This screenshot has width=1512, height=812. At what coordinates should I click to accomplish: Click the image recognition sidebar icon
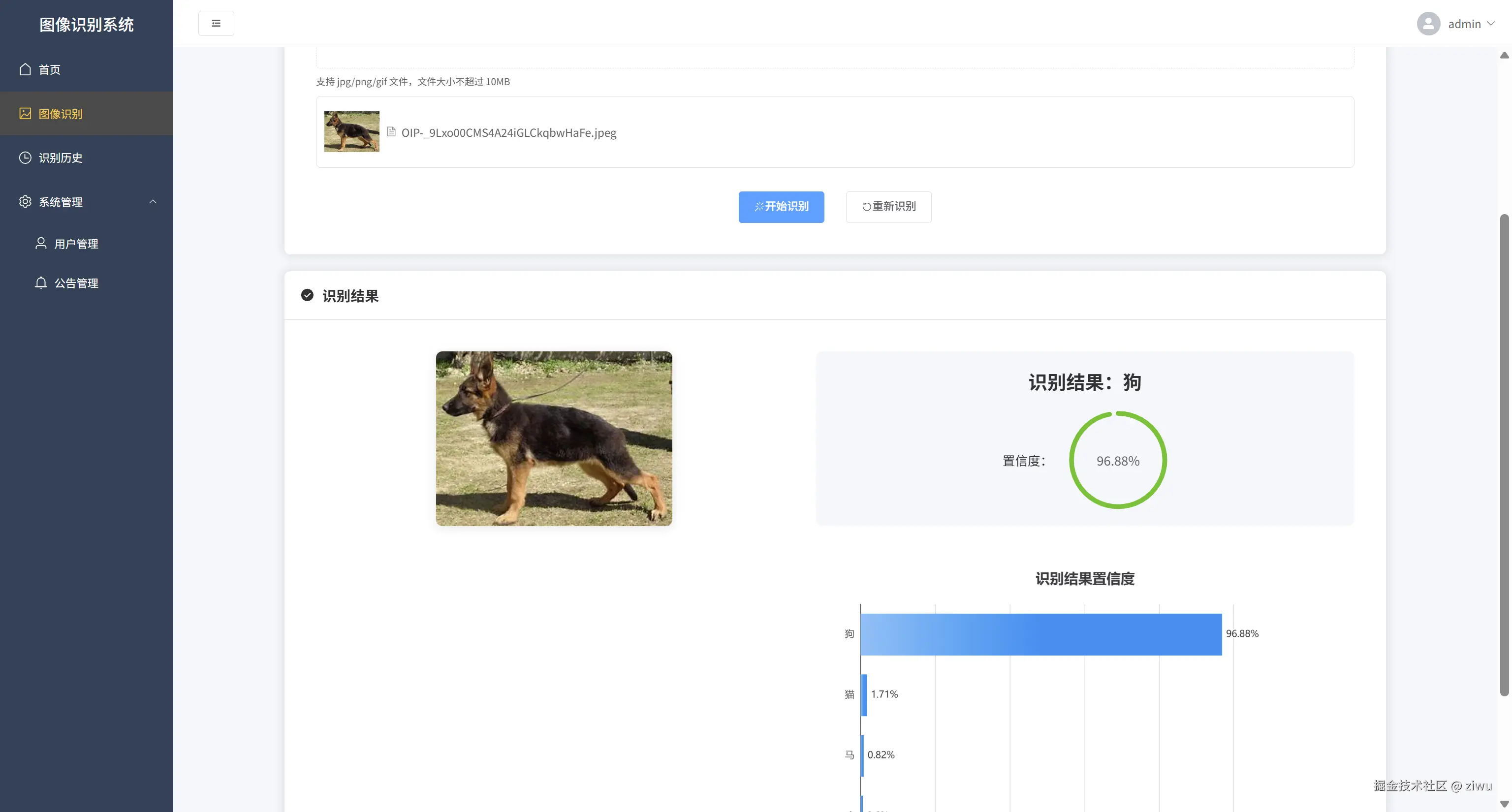(25, 113)
